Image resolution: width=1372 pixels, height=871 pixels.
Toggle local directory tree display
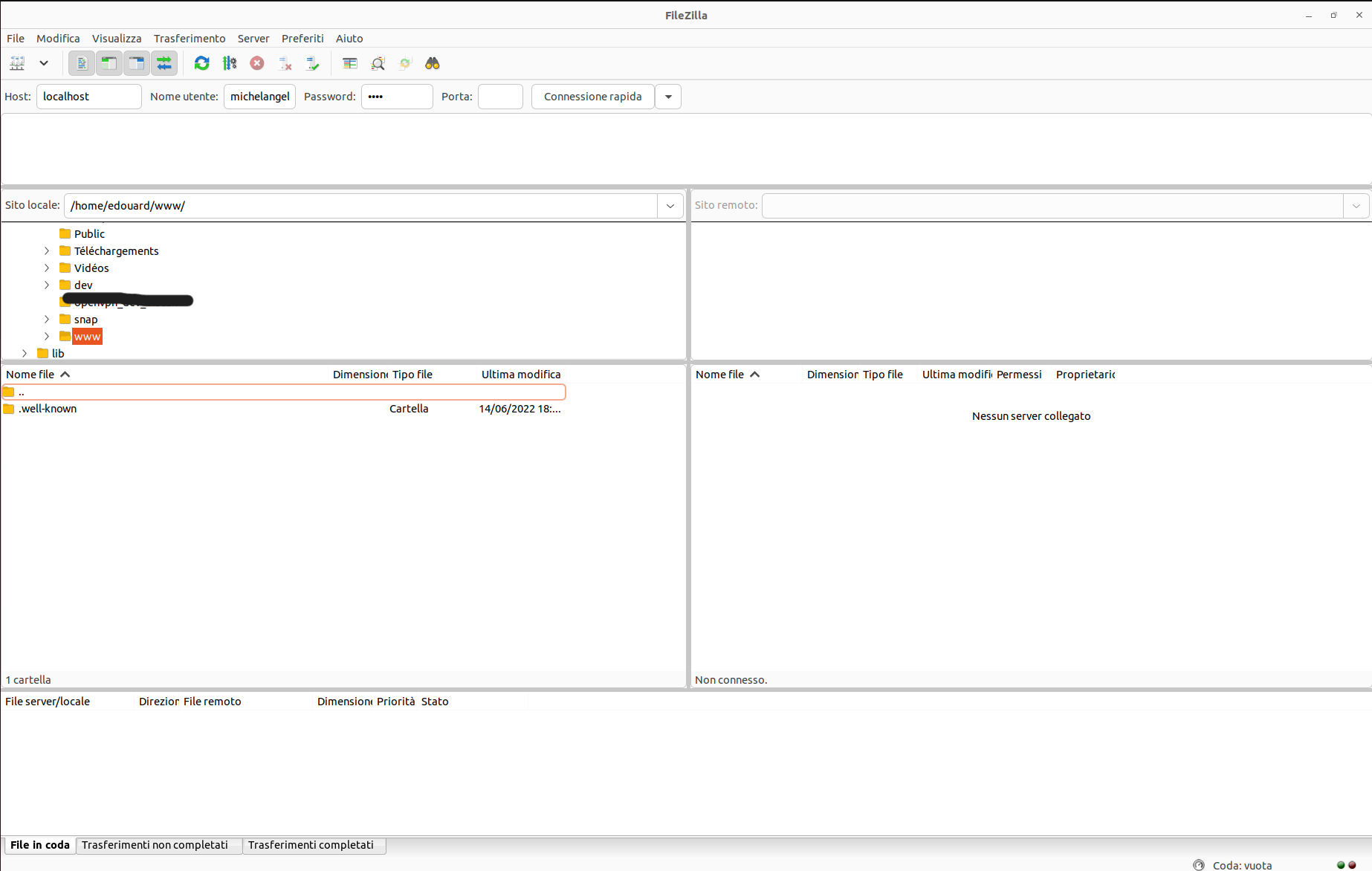[109, 63]
